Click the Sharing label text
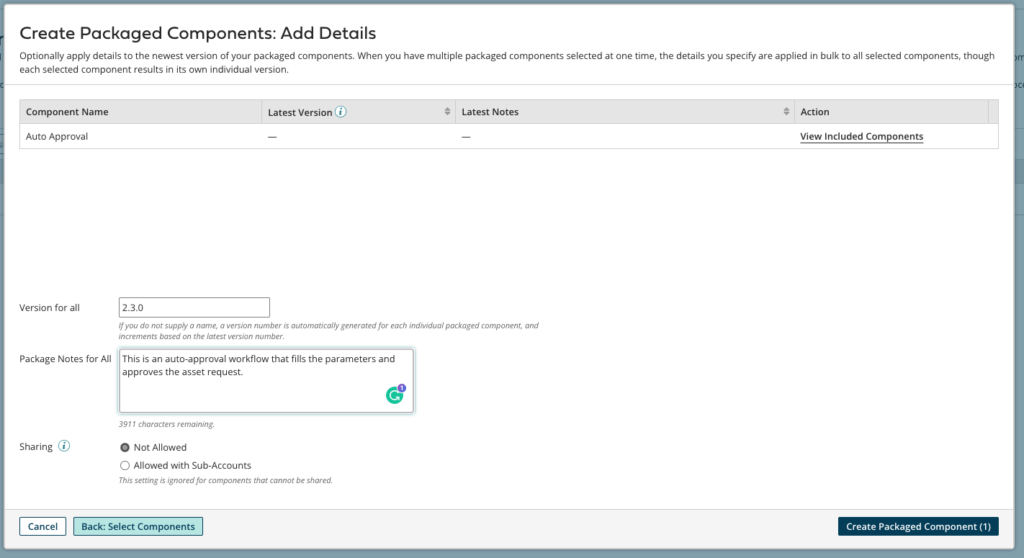Screen dimensions: 1024x558 click(36, 447)
